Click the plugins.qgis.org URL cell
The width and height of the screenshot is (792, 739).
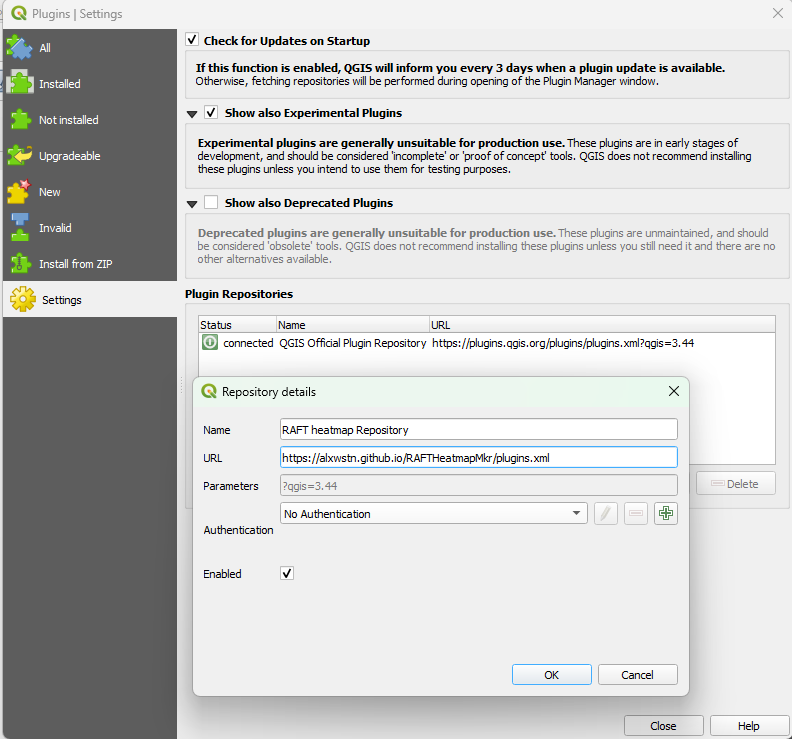(563, 342)
